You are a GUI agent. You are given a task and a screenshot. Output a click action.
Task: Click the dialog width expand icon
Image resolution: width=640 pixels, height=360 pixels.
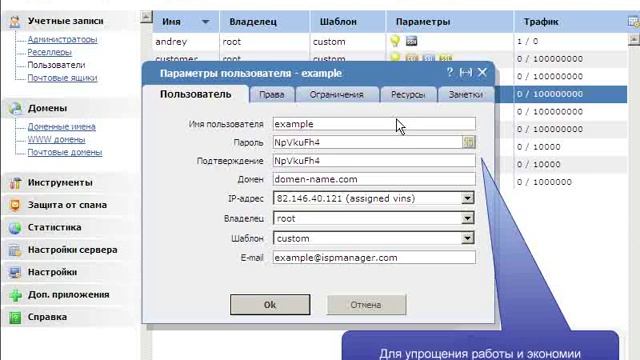click(466, 73)
